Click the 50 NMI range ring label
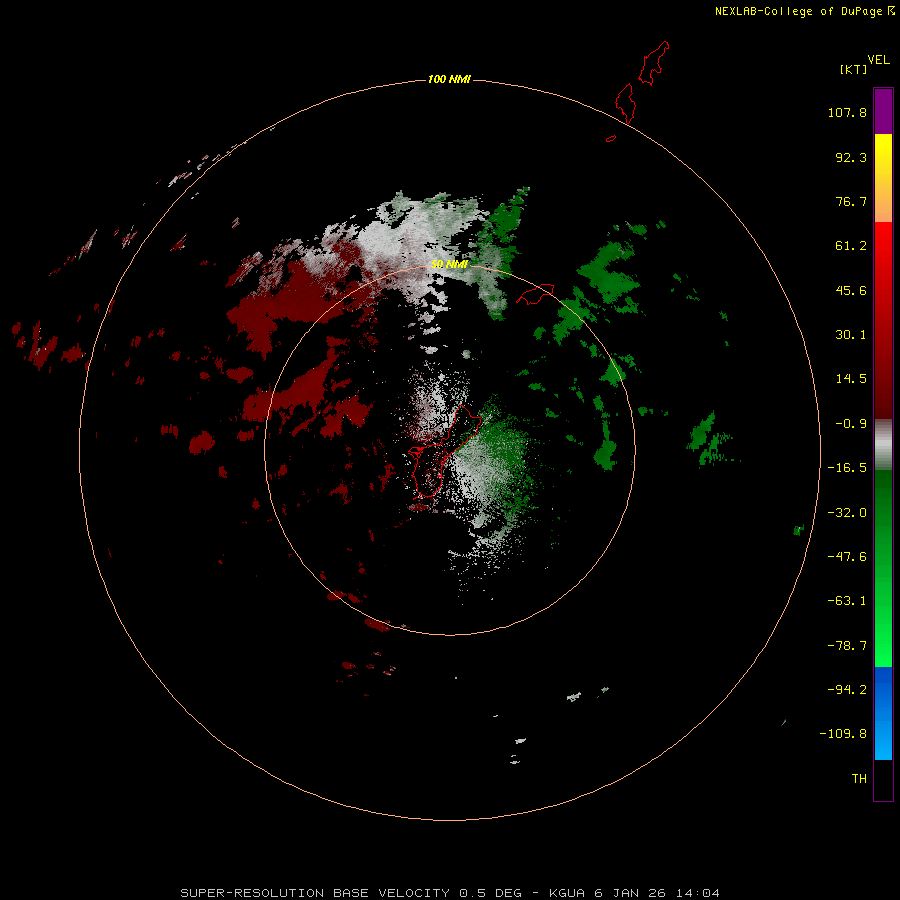The image size is (900, 900). click(449, 264)
